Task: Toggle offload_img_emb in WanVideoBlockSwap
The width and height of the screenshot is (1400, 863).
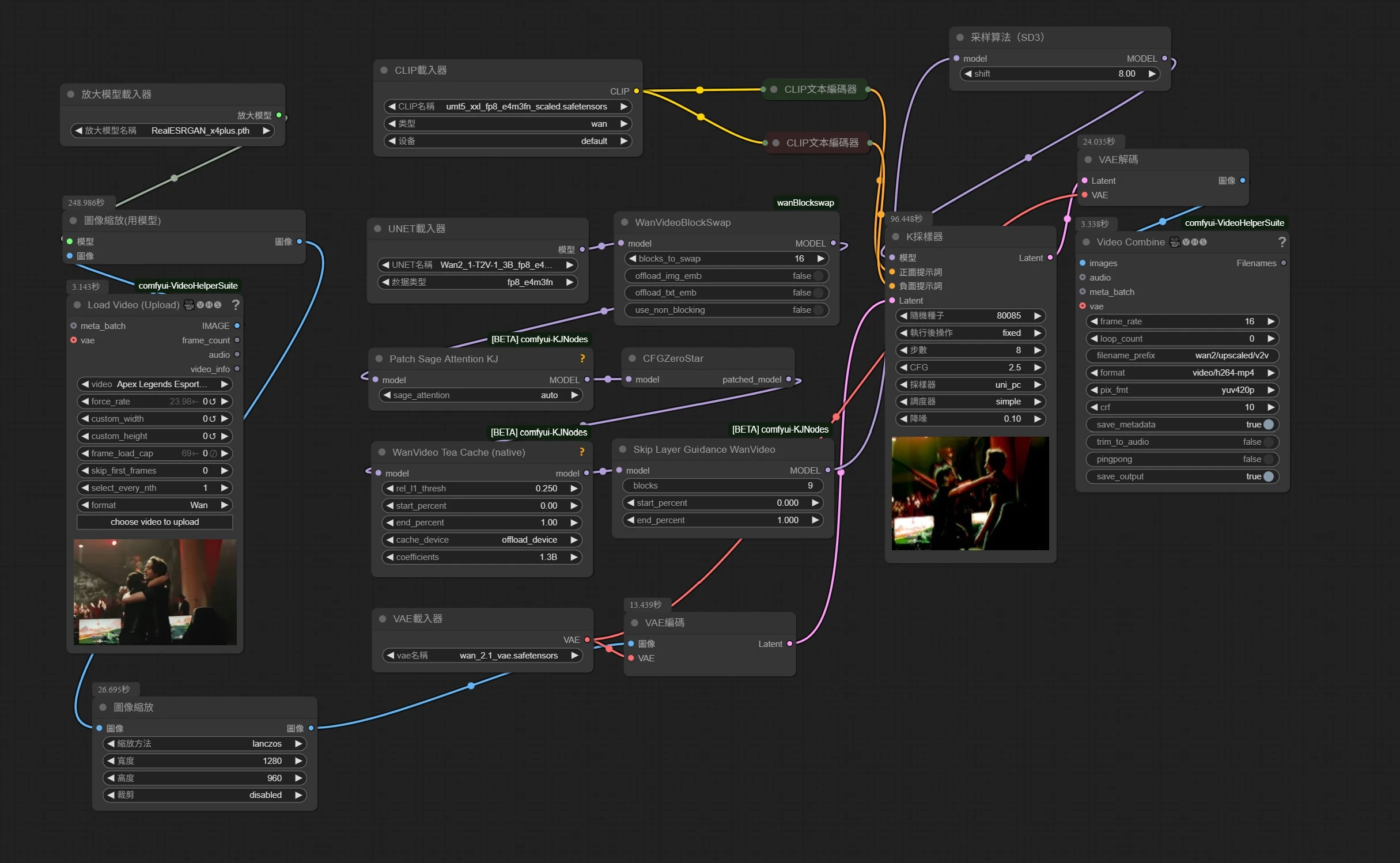Action: coord(727,276)
